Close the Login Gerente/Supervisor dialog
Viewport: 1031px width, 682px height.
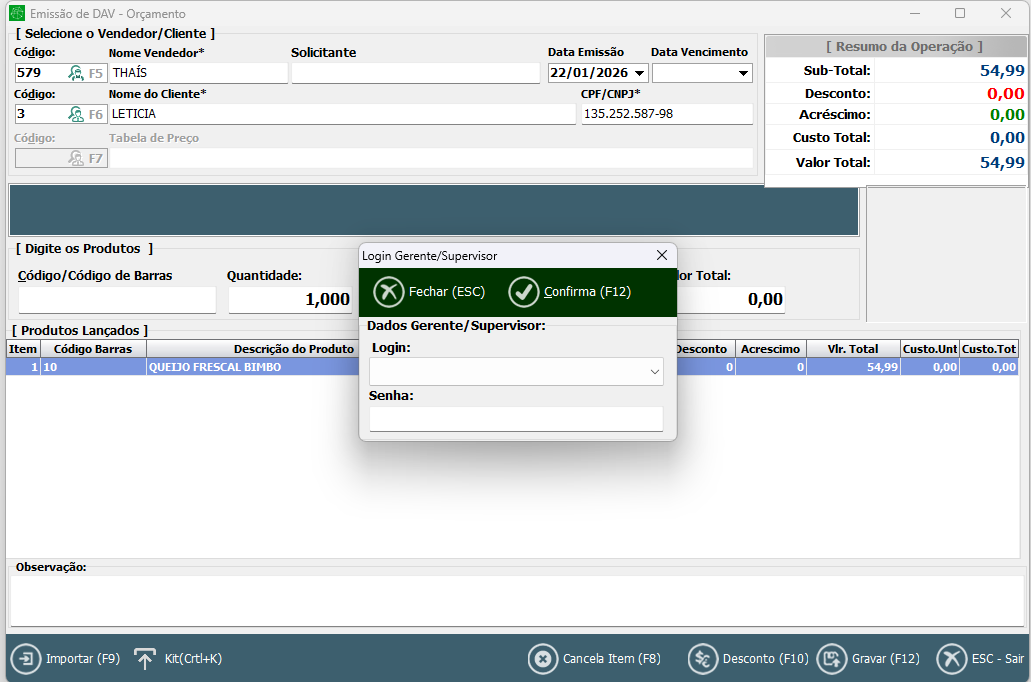click(x=661, y=256)
